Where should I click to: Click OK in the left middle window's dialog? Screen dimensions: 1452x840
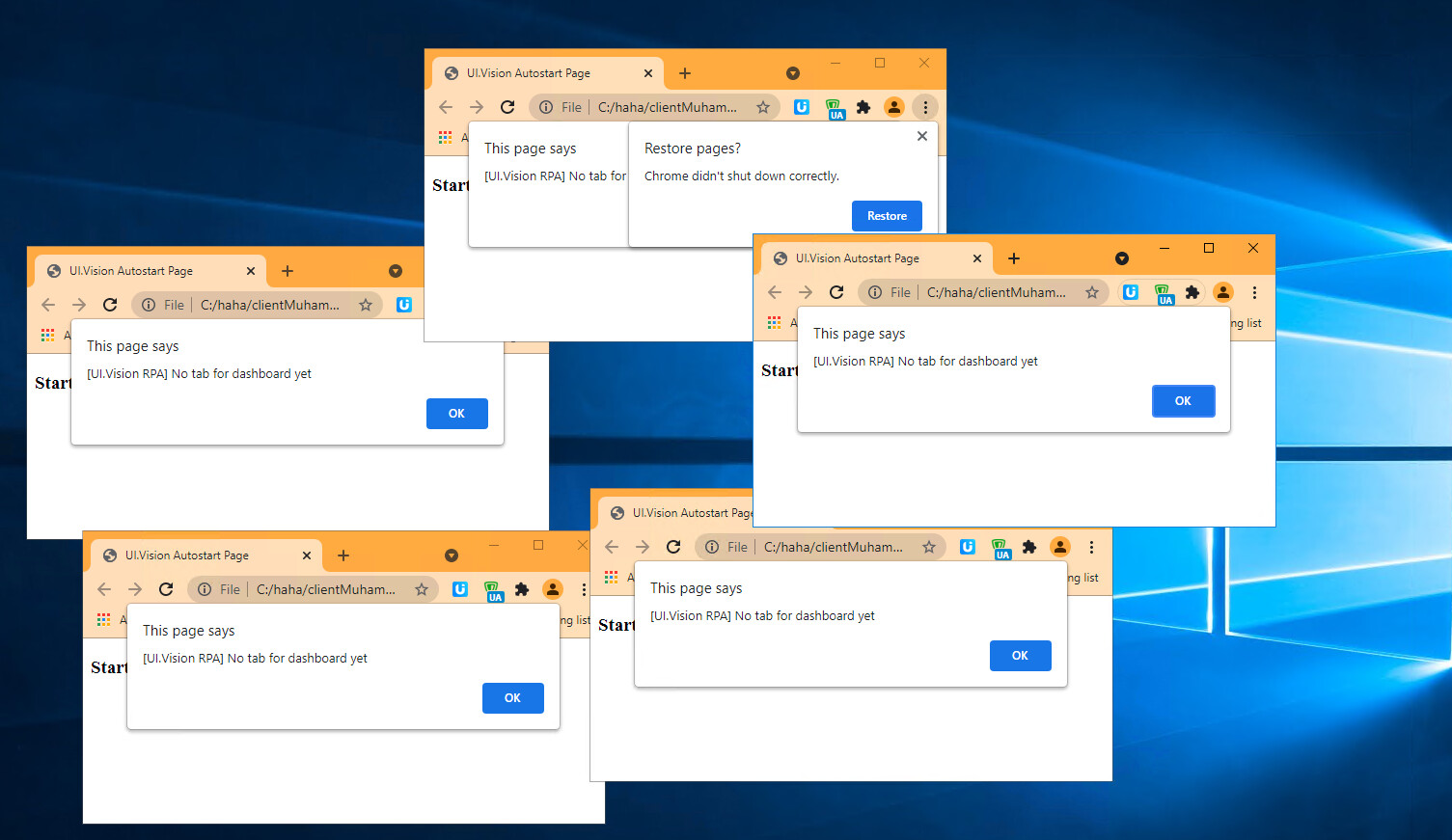(x=456, y=414)
